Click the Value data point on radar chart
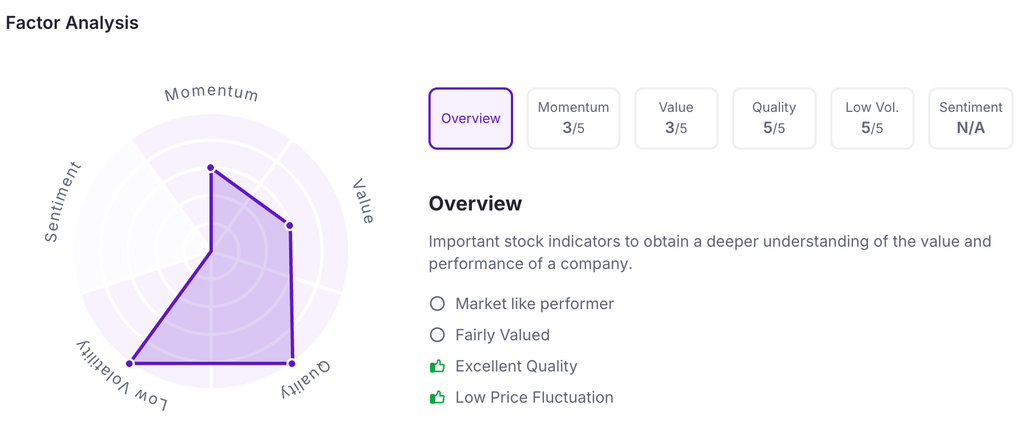This screenshot has width=1024, height=431. (290, 226)
